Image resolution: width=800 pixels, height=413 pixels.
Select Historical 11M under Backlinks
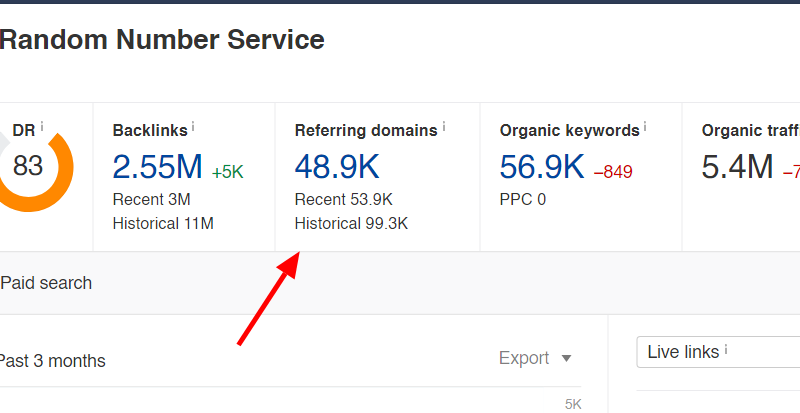click(163, 223)
